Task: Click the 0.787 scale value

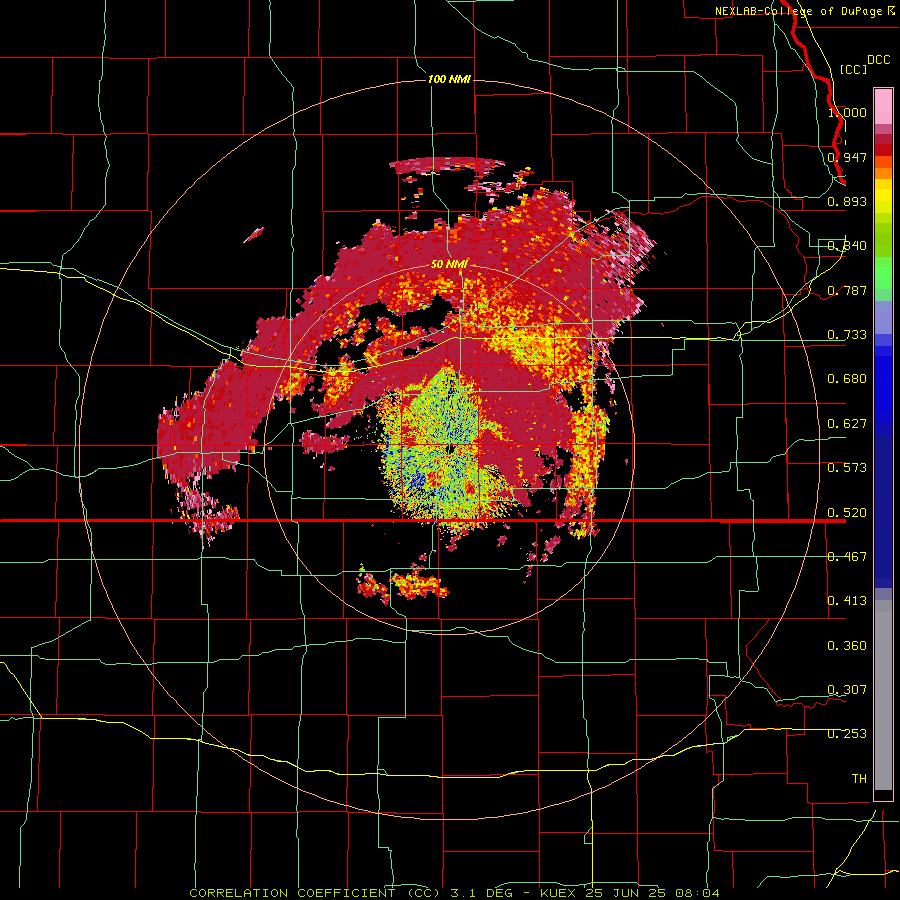Action: [847, 290]
